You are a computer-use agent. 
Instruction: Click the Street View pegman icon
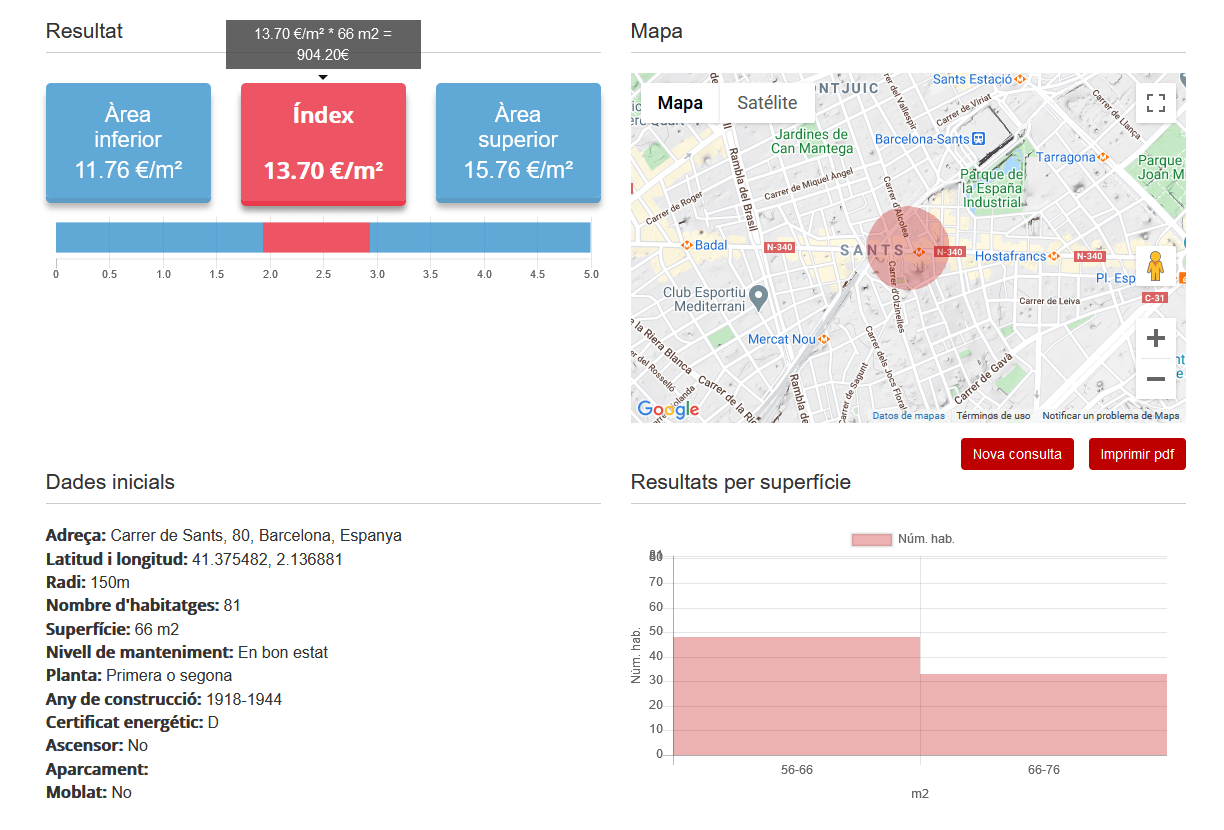[x=1156, y=267]
